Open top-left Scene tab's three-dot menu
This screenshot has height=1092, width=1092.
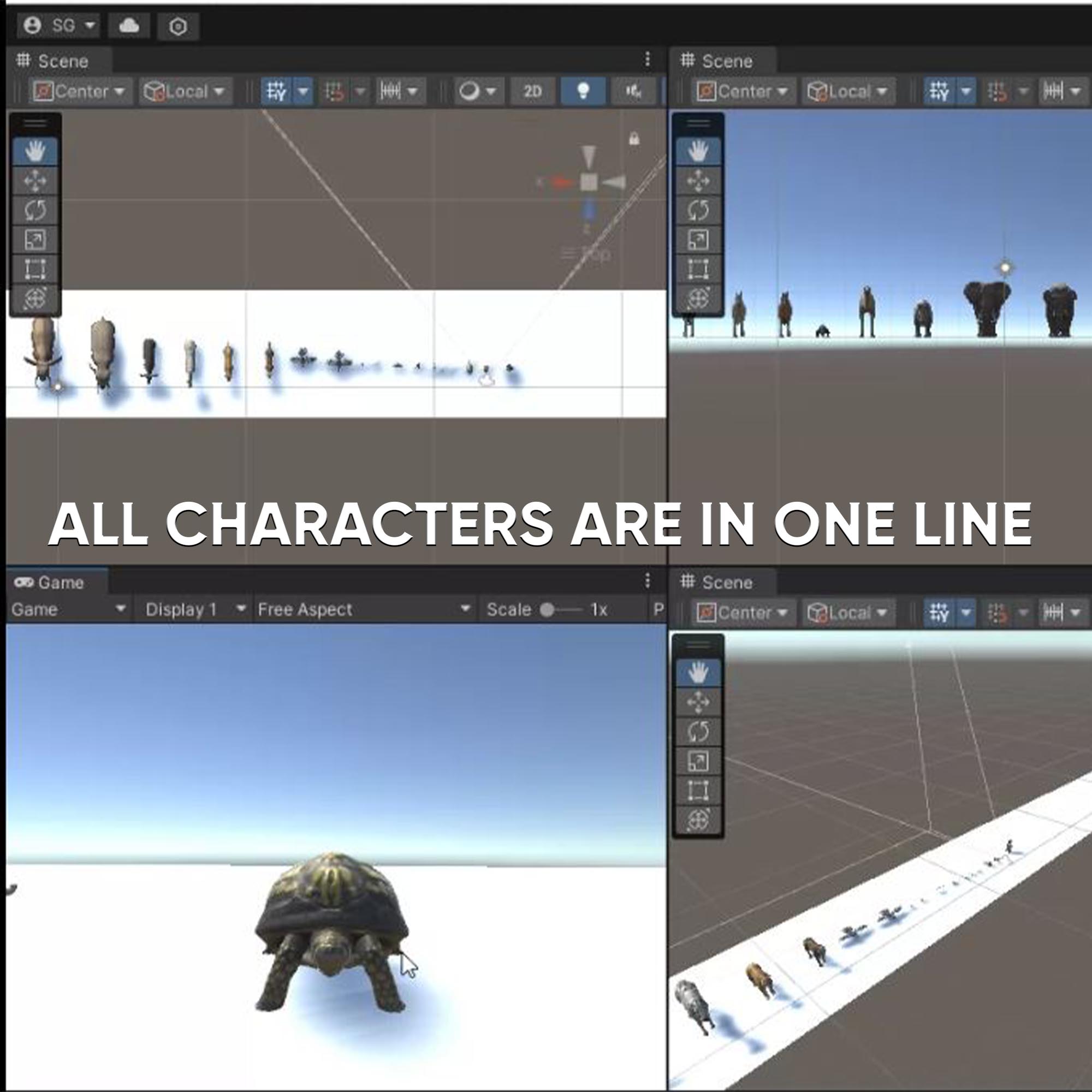[x=648, y=60]
